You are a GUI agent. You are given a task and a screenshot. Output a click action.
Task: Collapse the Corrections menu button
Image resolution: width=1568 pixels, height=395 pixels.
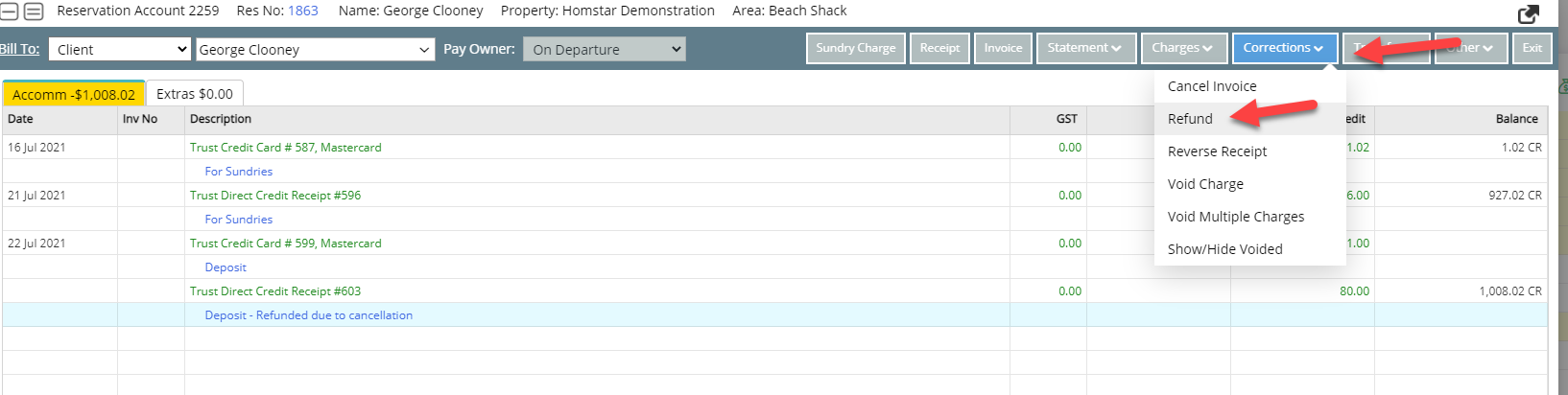[1283, 48]
